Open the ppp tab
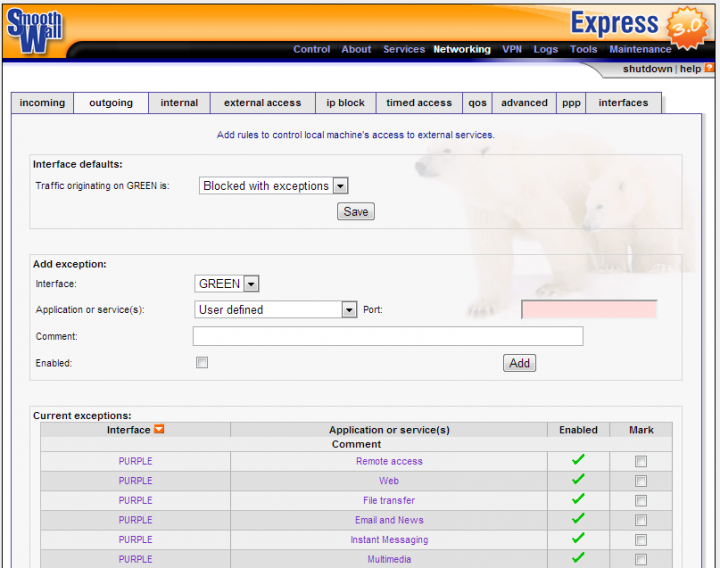 571,103
